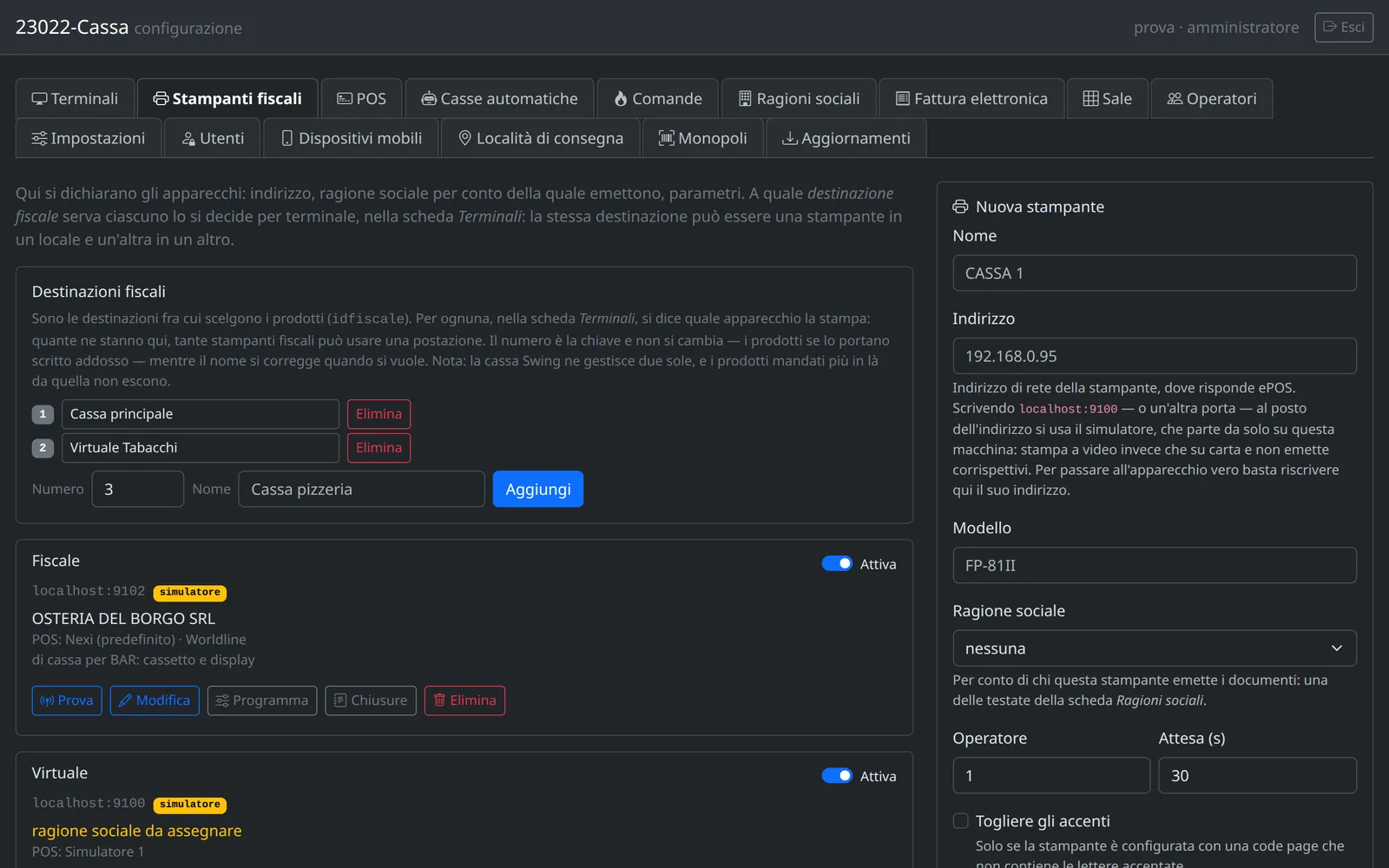This screenshot has height=868, width=1389.
Task: Go to the Comande tab
Action: pyautogui.click(x=657, y=99)
